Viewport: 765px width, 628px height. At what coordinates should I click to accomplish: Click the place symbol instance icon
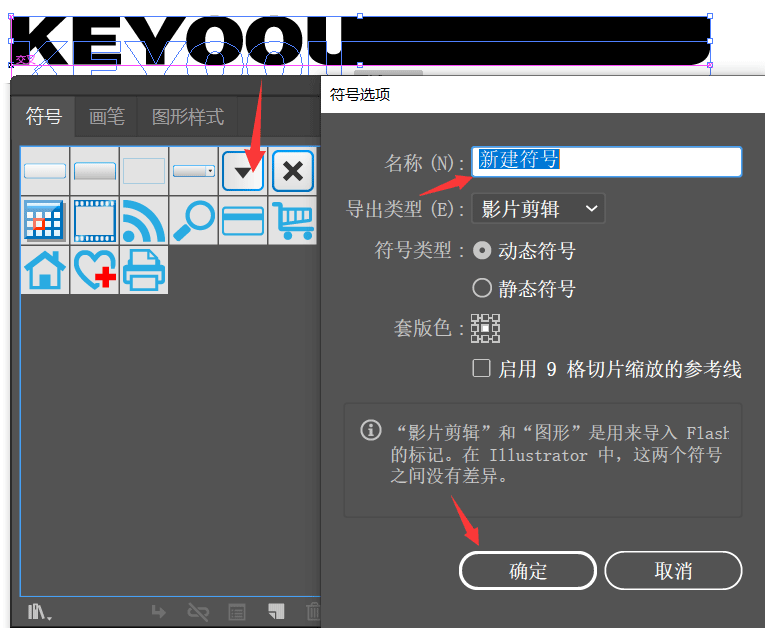tap(159, 611)
